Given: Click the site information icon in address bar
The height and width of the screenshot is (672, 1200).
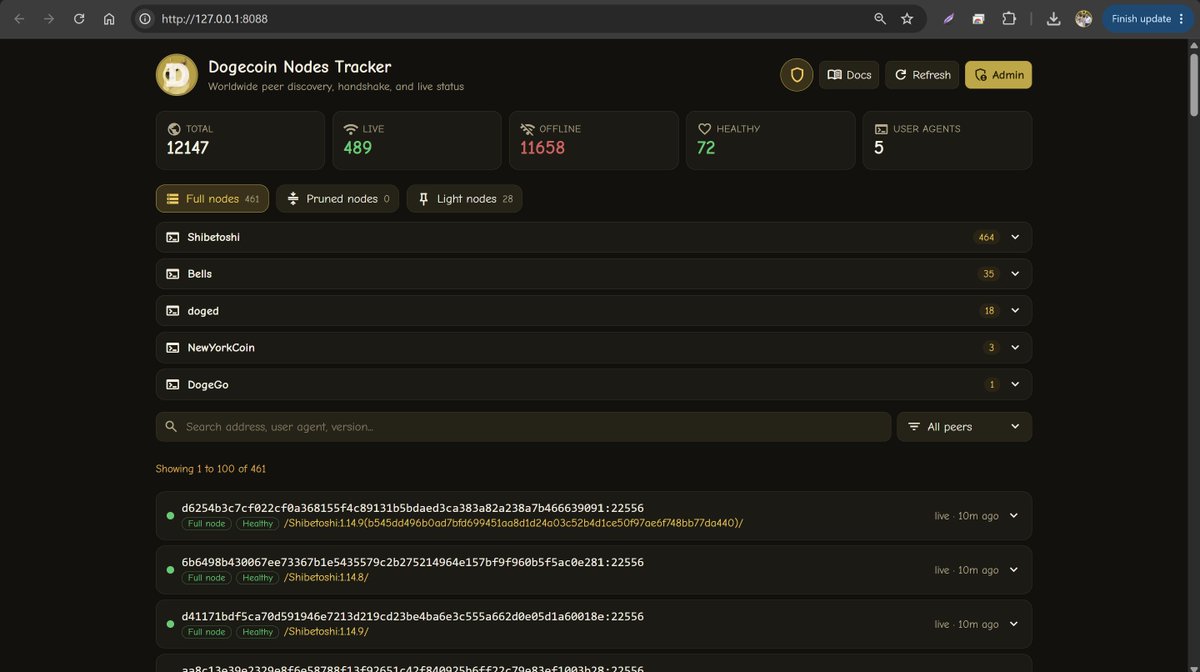Looking at the screenshot, I should [145, 19].
